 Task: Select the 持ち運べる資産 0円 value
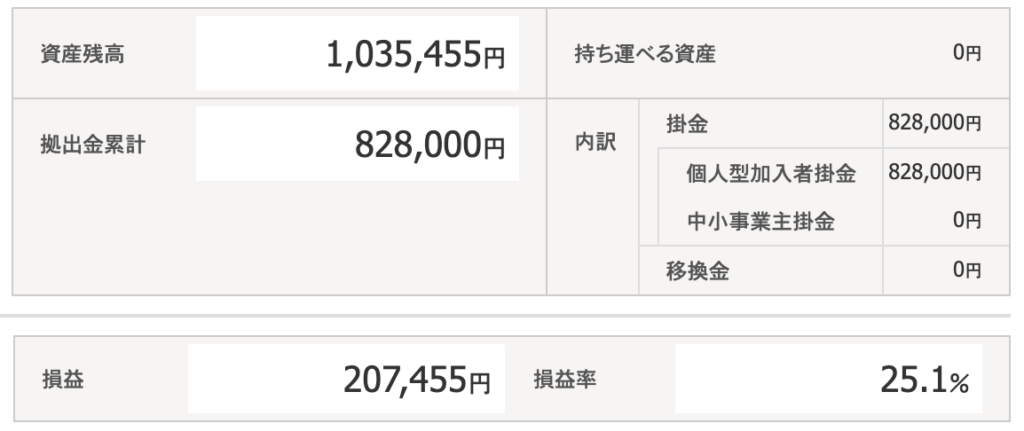pos(966,53)
